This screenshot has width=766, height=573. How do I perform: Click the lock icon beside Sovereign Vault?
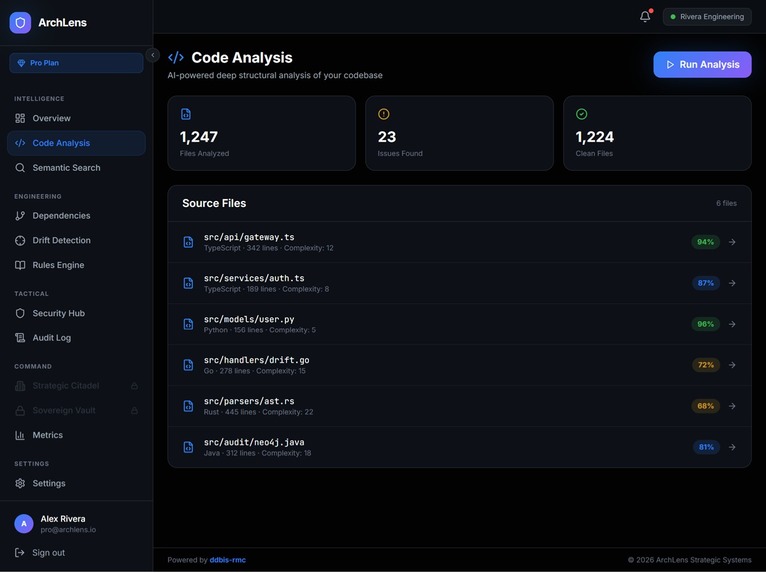click(x=134, y=410)
